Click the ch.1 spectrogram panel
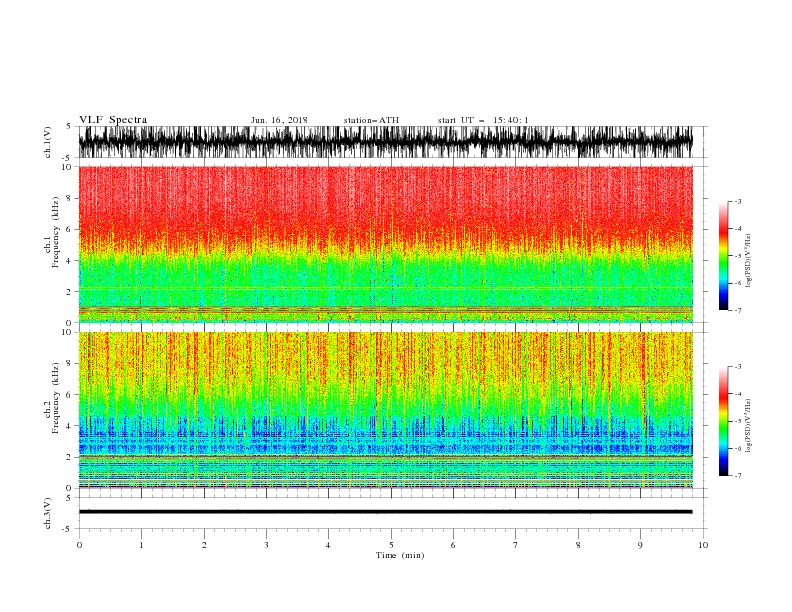The image size is (792, 612). [385, 244]
